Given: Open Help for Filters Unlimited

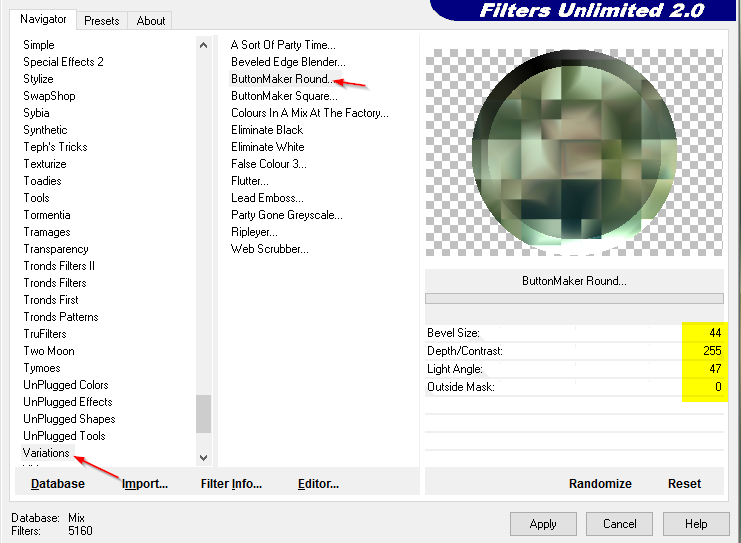Looking at the screenshot, I should coord(696,524).
